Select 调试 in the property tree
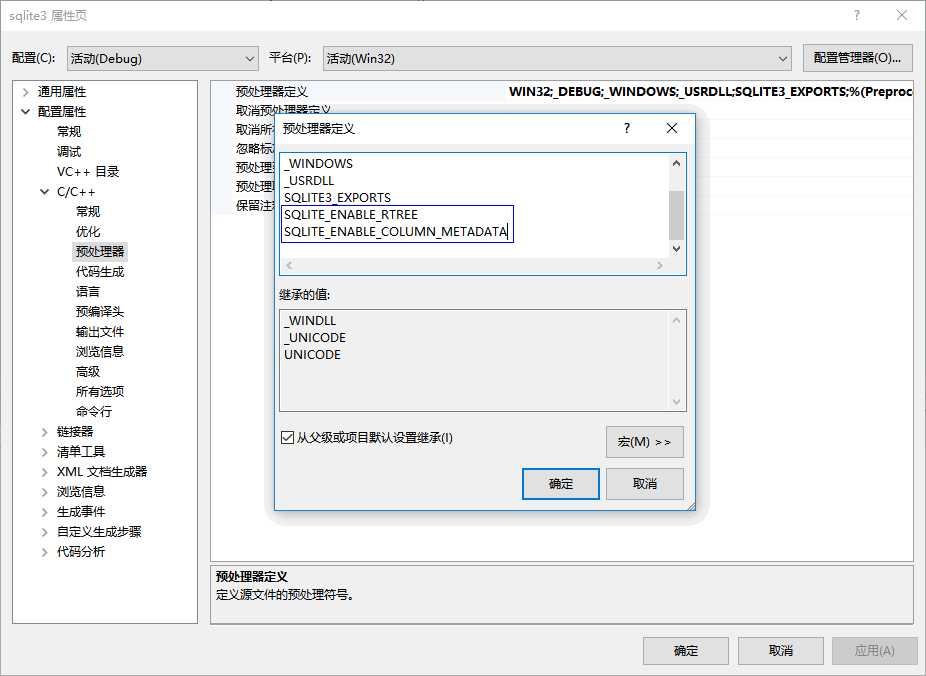This screenshot has width=926, height=676. [x=69, y=151]
